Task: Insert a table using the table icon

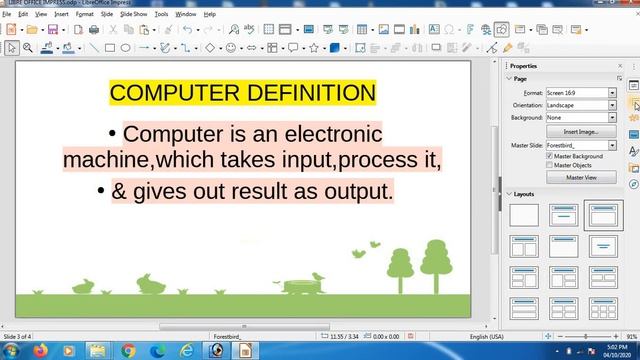Action: [362, 29]
